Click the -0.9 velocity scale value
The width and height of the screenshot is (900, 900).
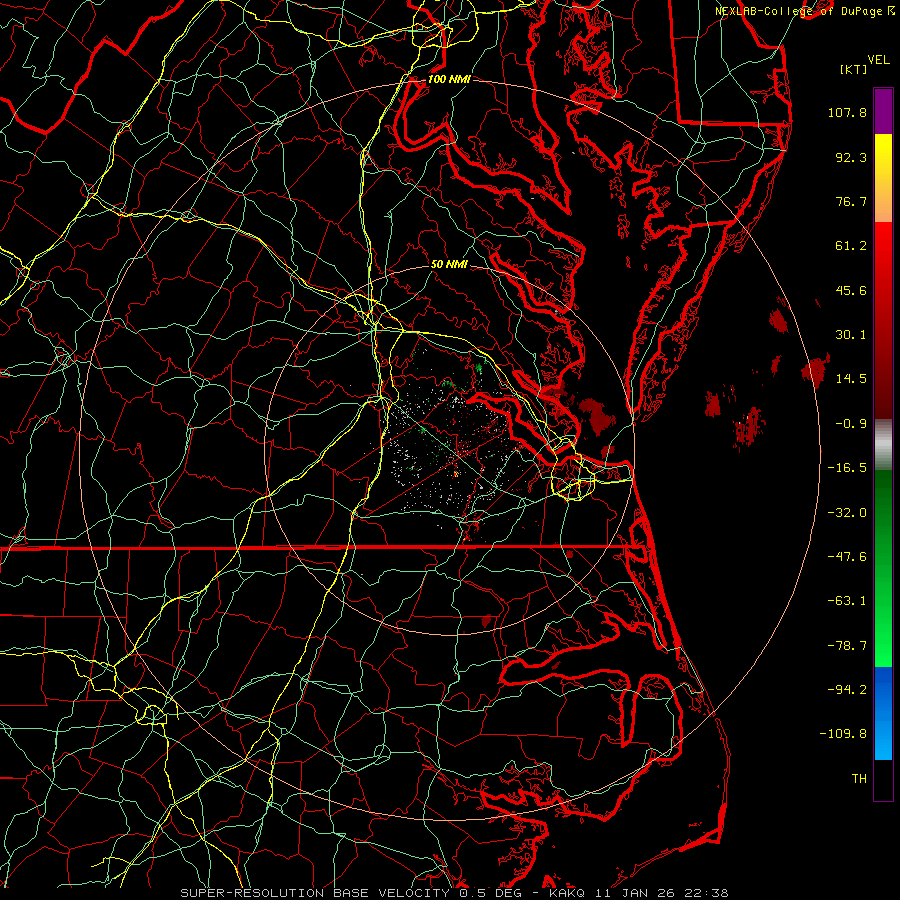coord(851,424)
